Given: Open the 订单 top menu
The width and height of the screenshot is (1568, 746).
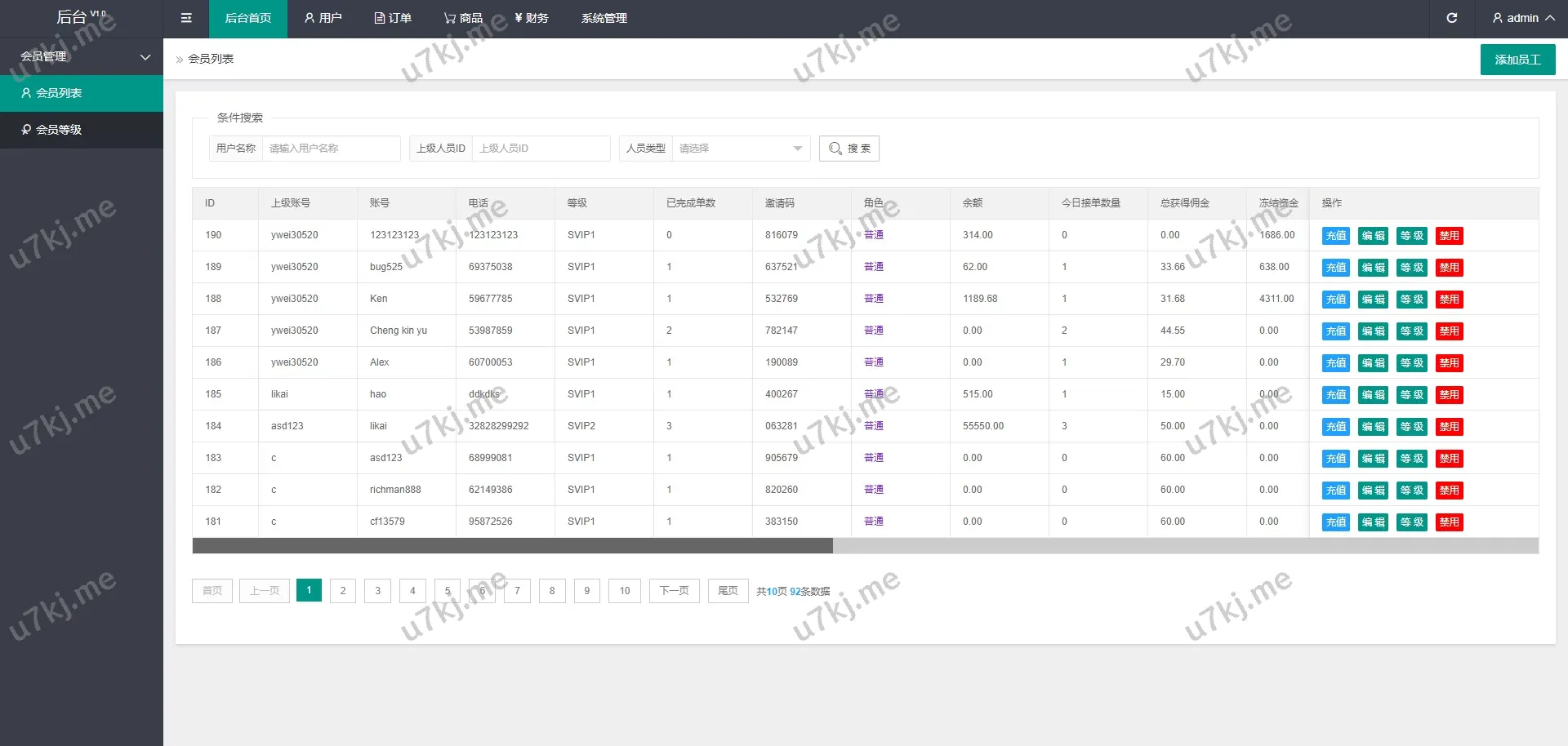Looking at the screenshot, I should pyautogui.click(x=393, y=18).
